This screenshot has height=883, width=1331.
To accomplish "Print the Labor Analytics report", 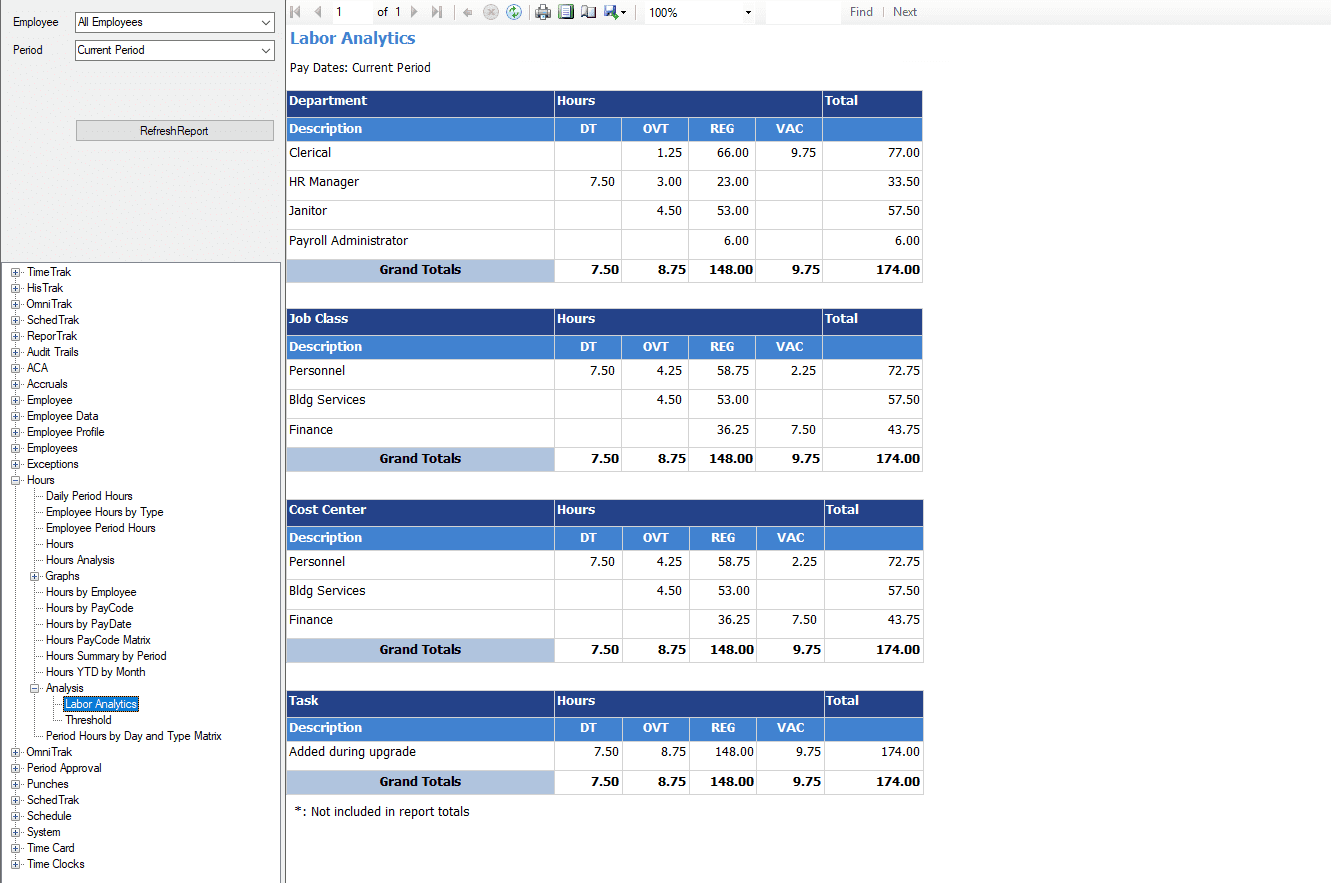I will point(543,12).
